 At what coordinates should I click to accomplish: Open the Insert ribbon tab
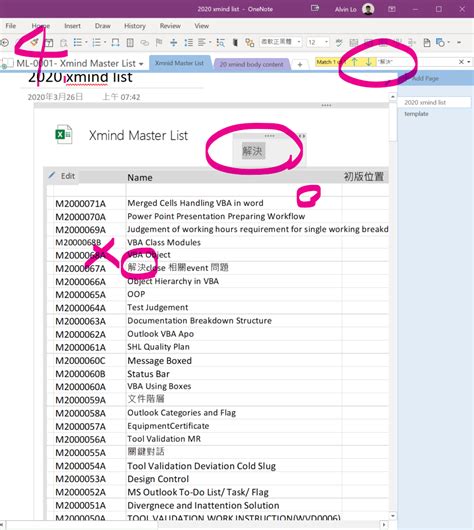pyautogui.click(x=72, y=26)
